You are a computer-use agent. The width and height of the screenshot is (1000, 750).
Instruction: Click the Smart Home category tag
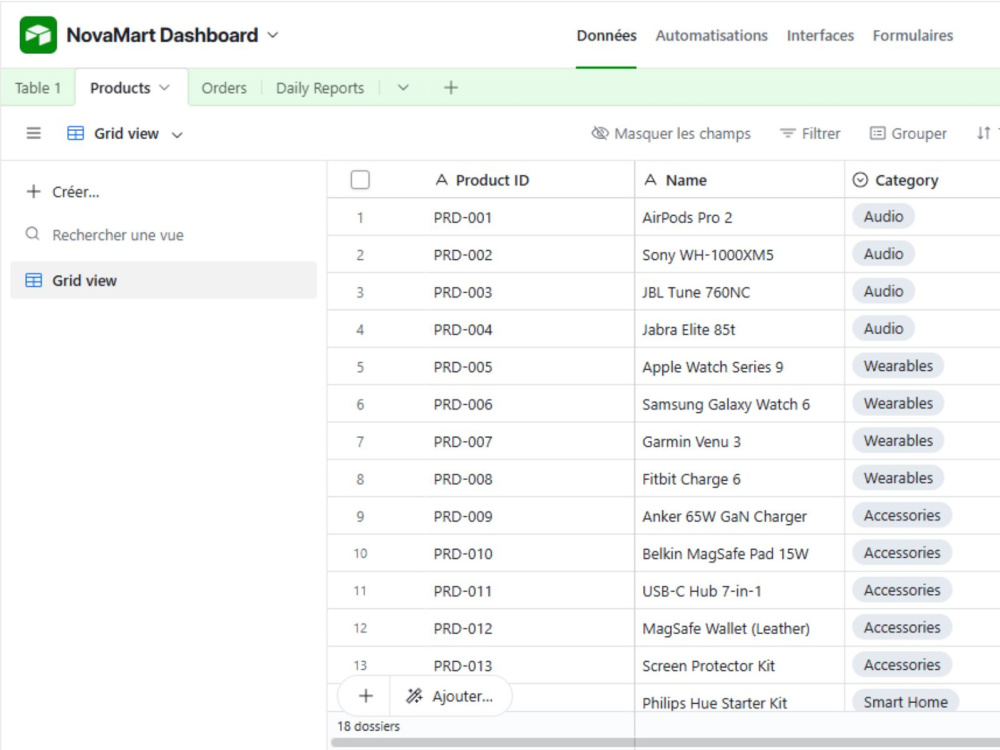(x=906, y=701)
